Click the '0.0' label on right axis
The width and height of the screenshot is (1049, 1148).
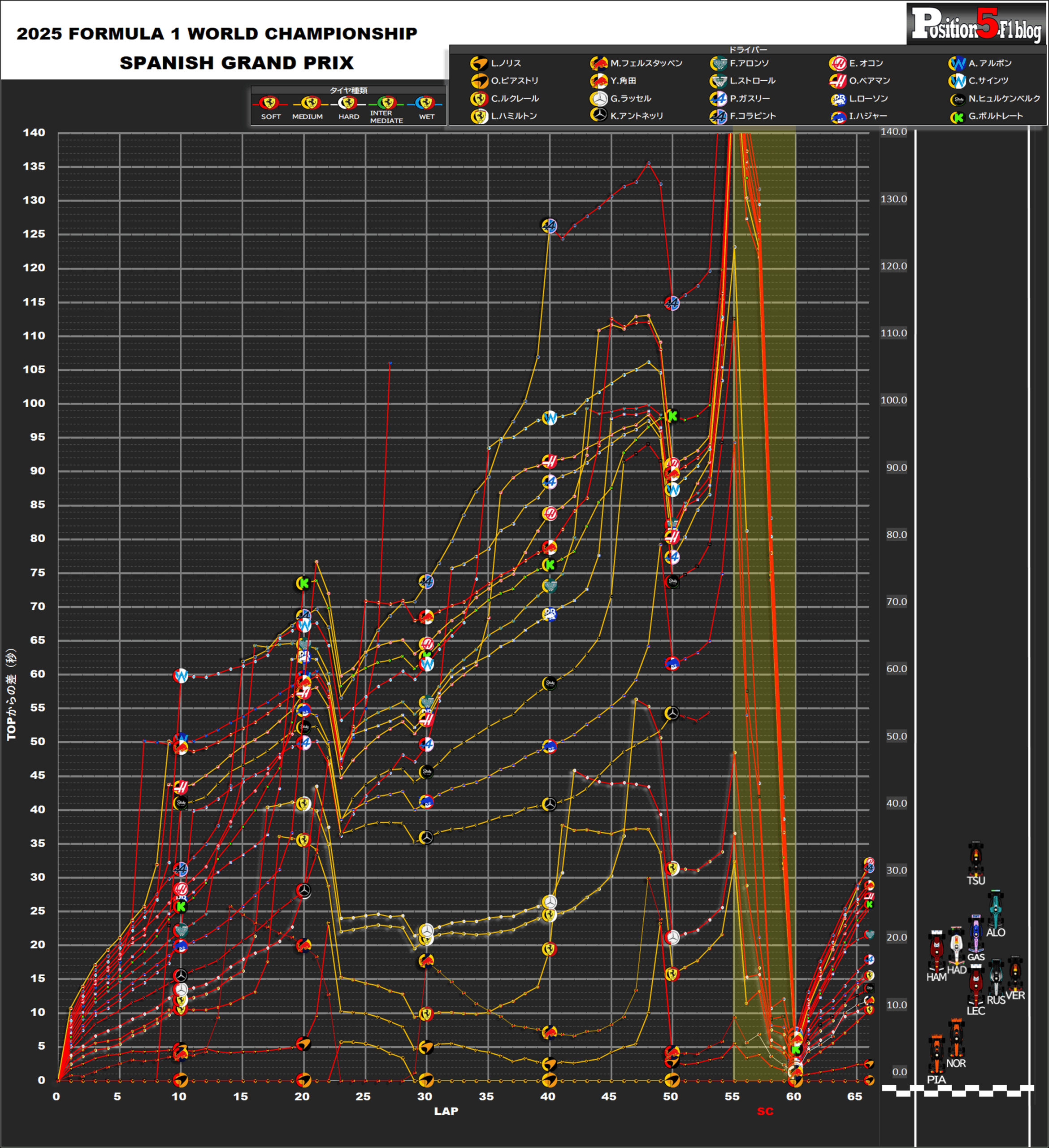(900, 1072)
